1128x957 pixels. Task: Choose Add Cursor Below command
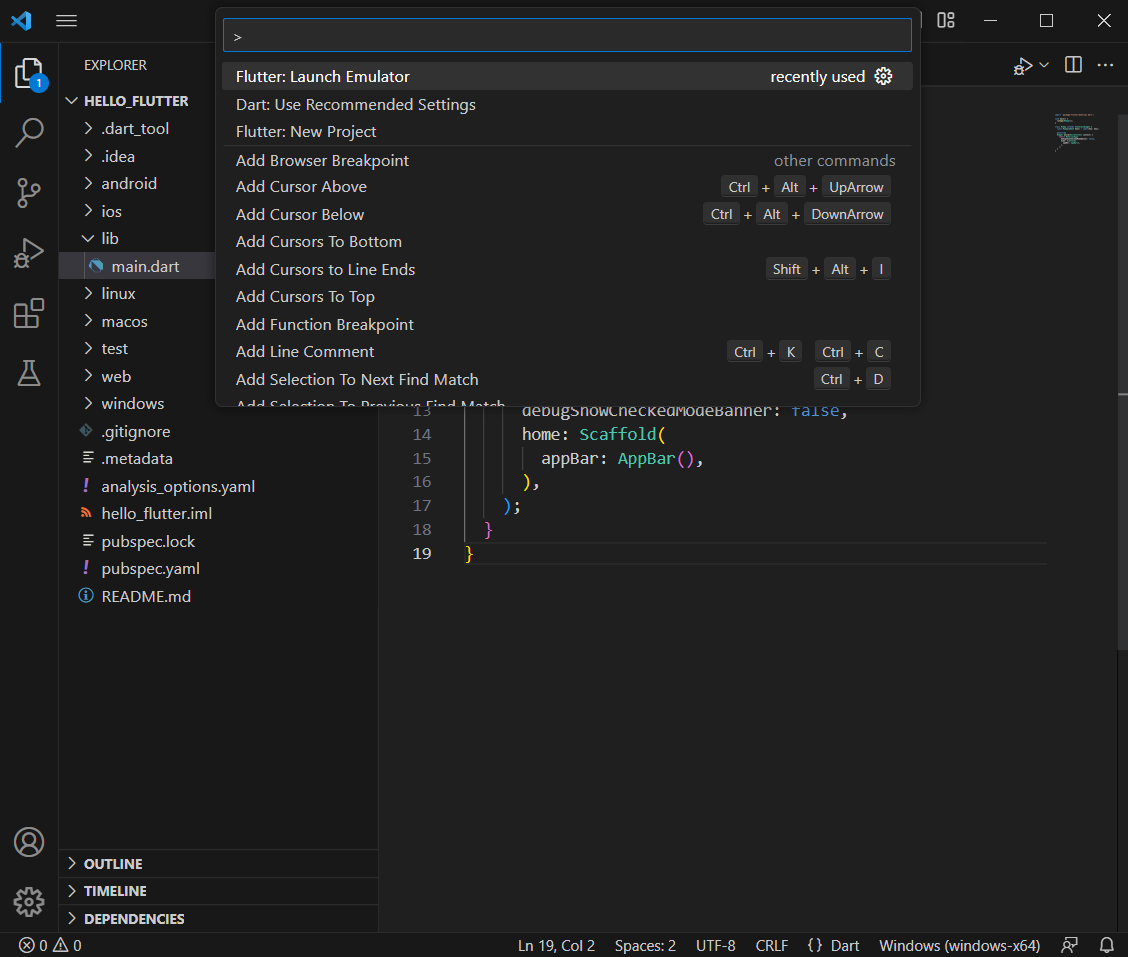coord(567,214)
